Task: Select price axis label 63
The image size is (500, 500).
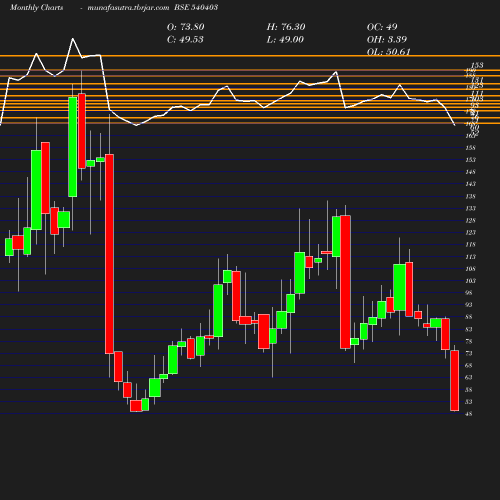Action: (469, 377)
